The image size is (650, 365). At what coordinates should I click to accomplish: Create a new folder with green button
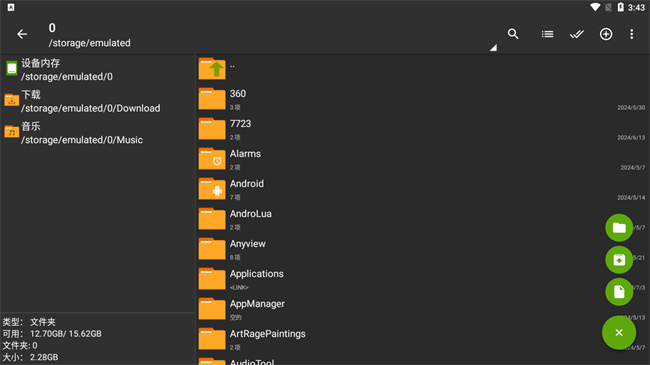point(619,227)
